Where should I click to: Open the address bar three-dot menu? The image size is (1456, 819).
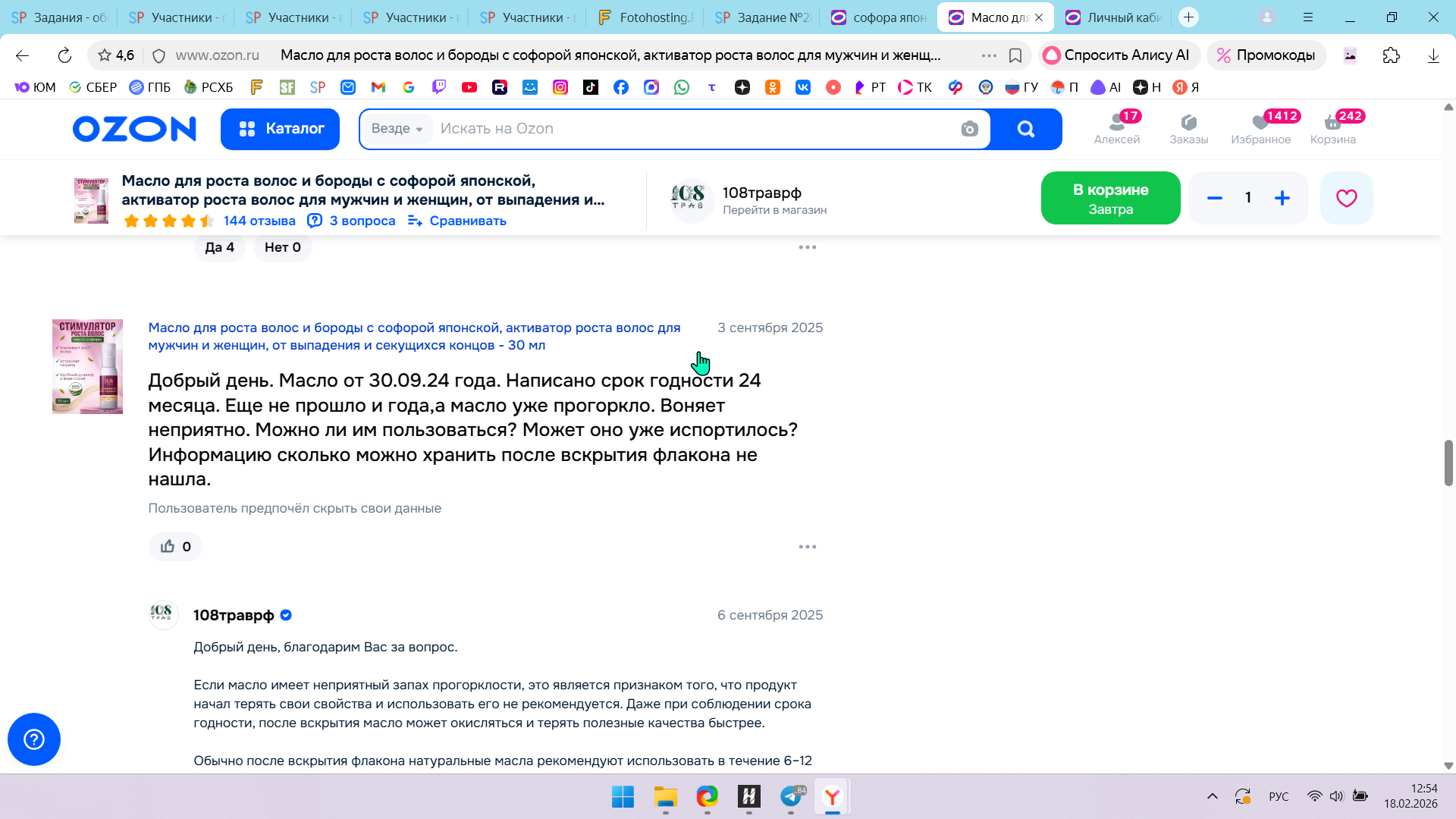[x=989, y=55]
